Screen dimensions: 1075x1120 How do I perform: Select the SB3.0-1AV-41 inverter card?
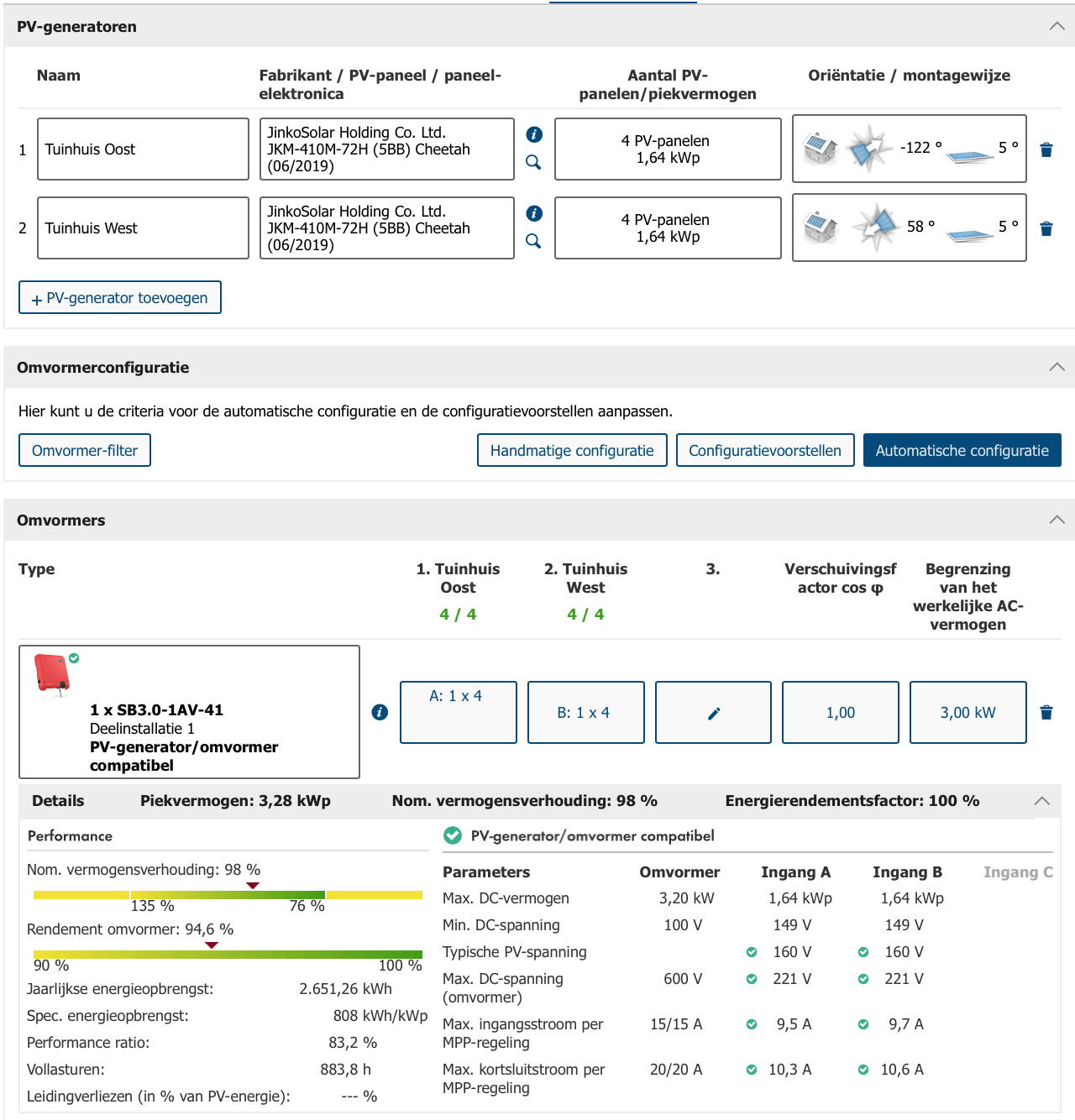click(189, 712)
